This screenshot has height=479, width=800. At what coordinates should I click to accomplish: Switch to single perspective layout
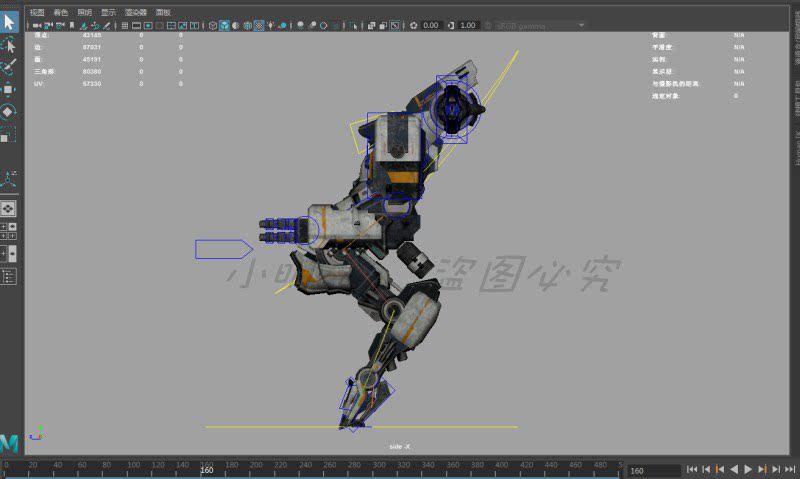coord(8,208)
